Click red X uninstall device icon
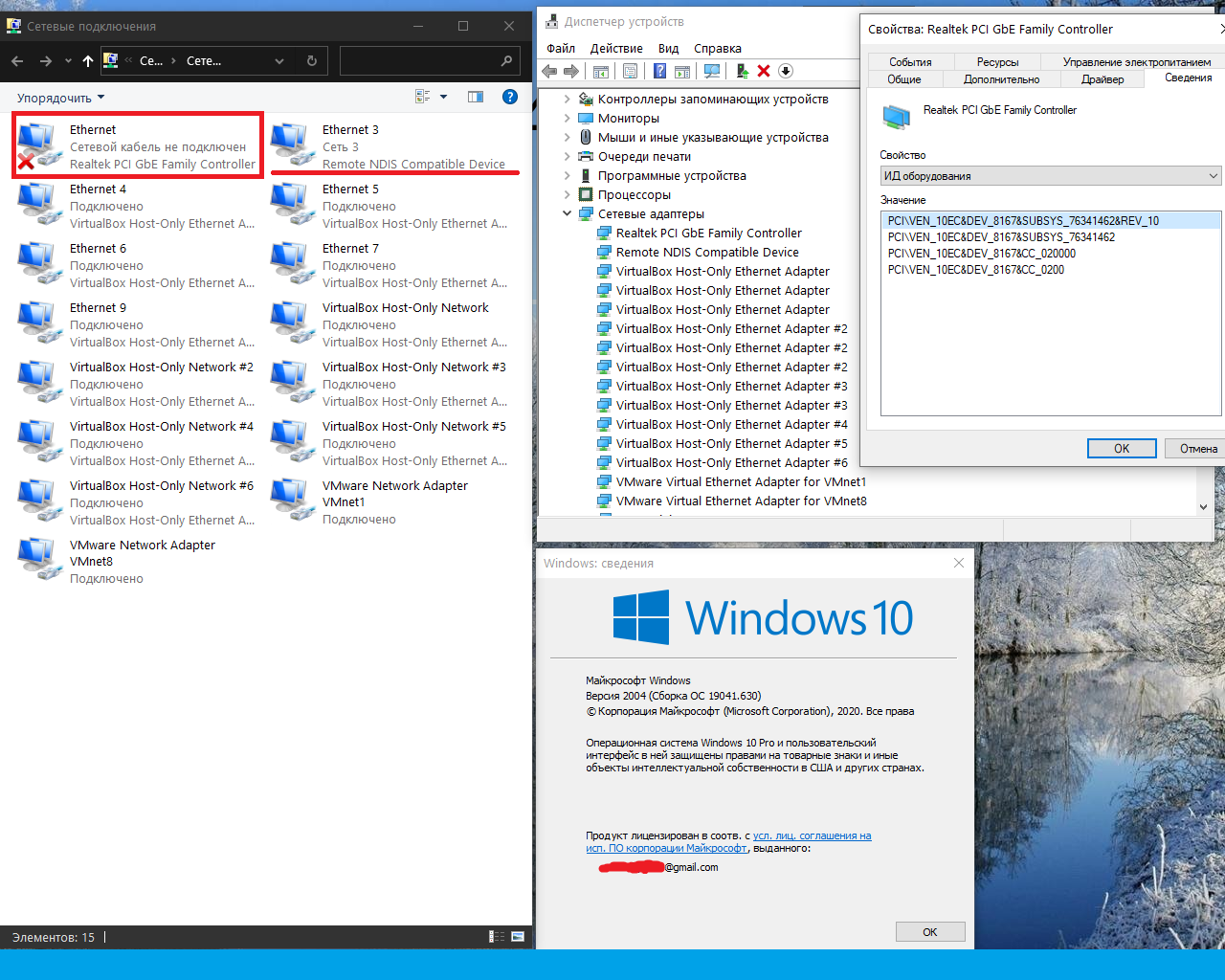This screenshot has height=980, width=1225. 764,71
